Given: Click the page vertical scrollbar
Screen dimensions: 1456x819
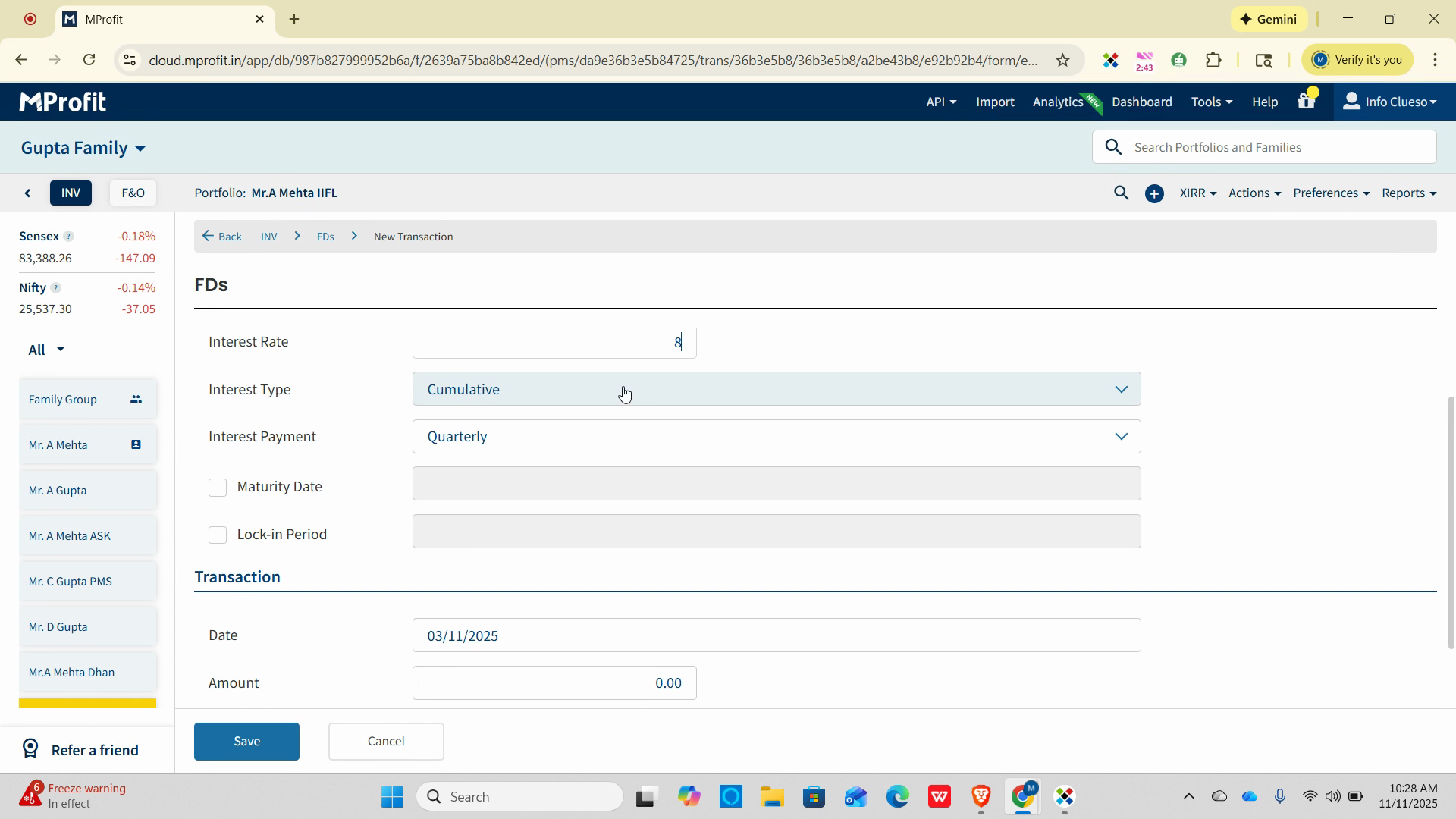Looking at the screenshot, I should [1451, 523].
